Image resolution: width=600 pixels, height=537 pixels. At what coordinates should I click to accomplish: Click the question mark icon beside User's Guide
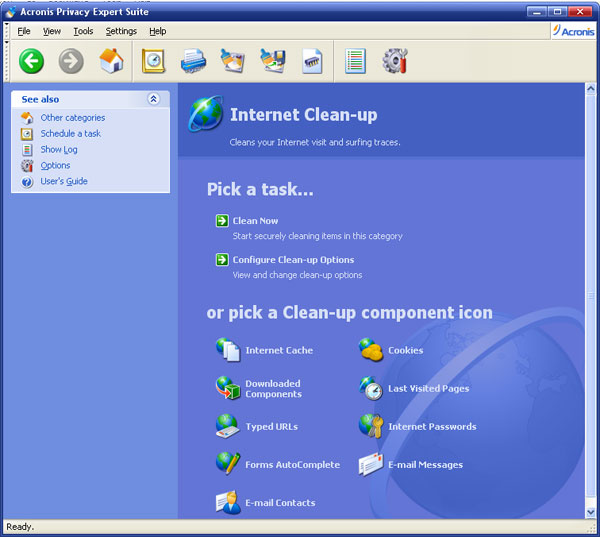pyautogui.click(x=27, y=182)
